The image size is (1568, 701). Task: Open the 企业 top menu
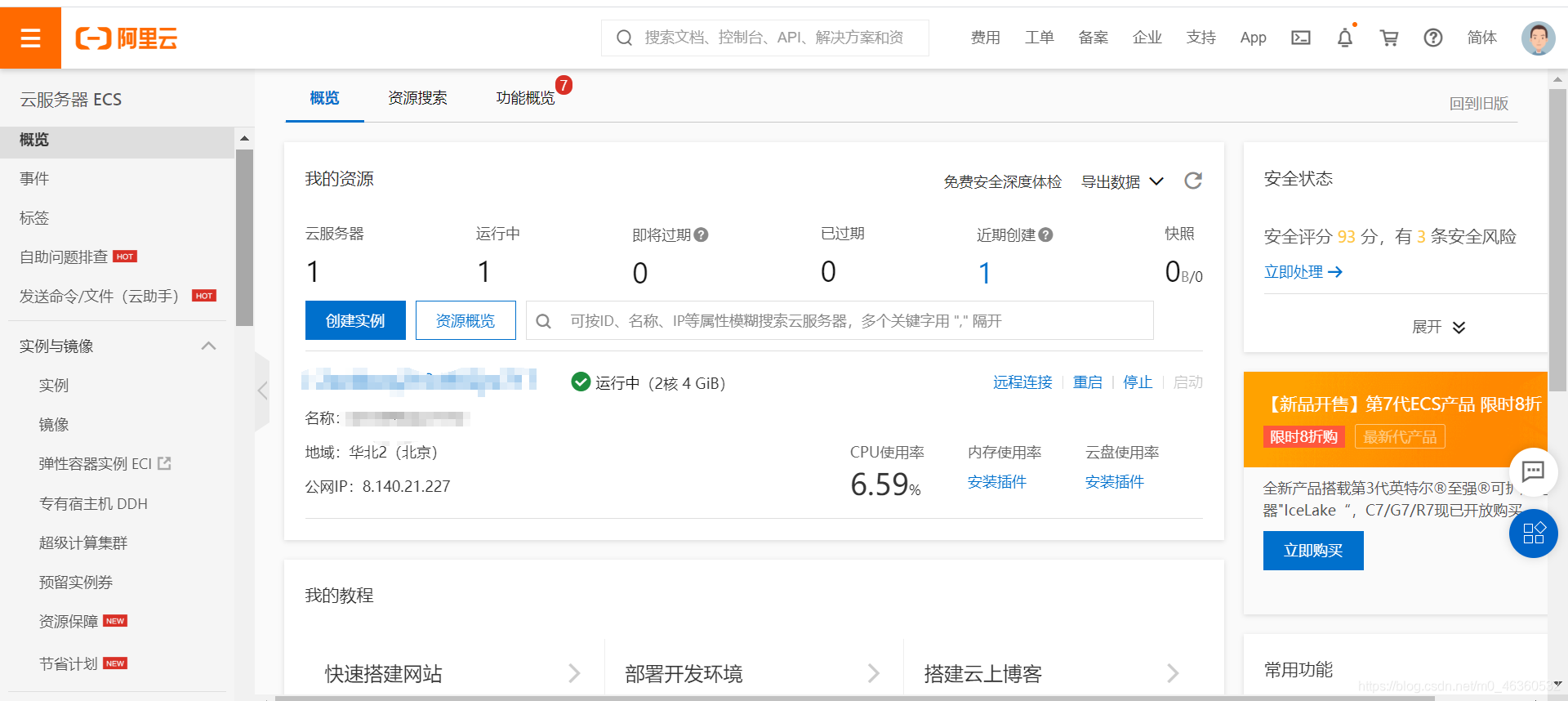(x=1147, y=38)
